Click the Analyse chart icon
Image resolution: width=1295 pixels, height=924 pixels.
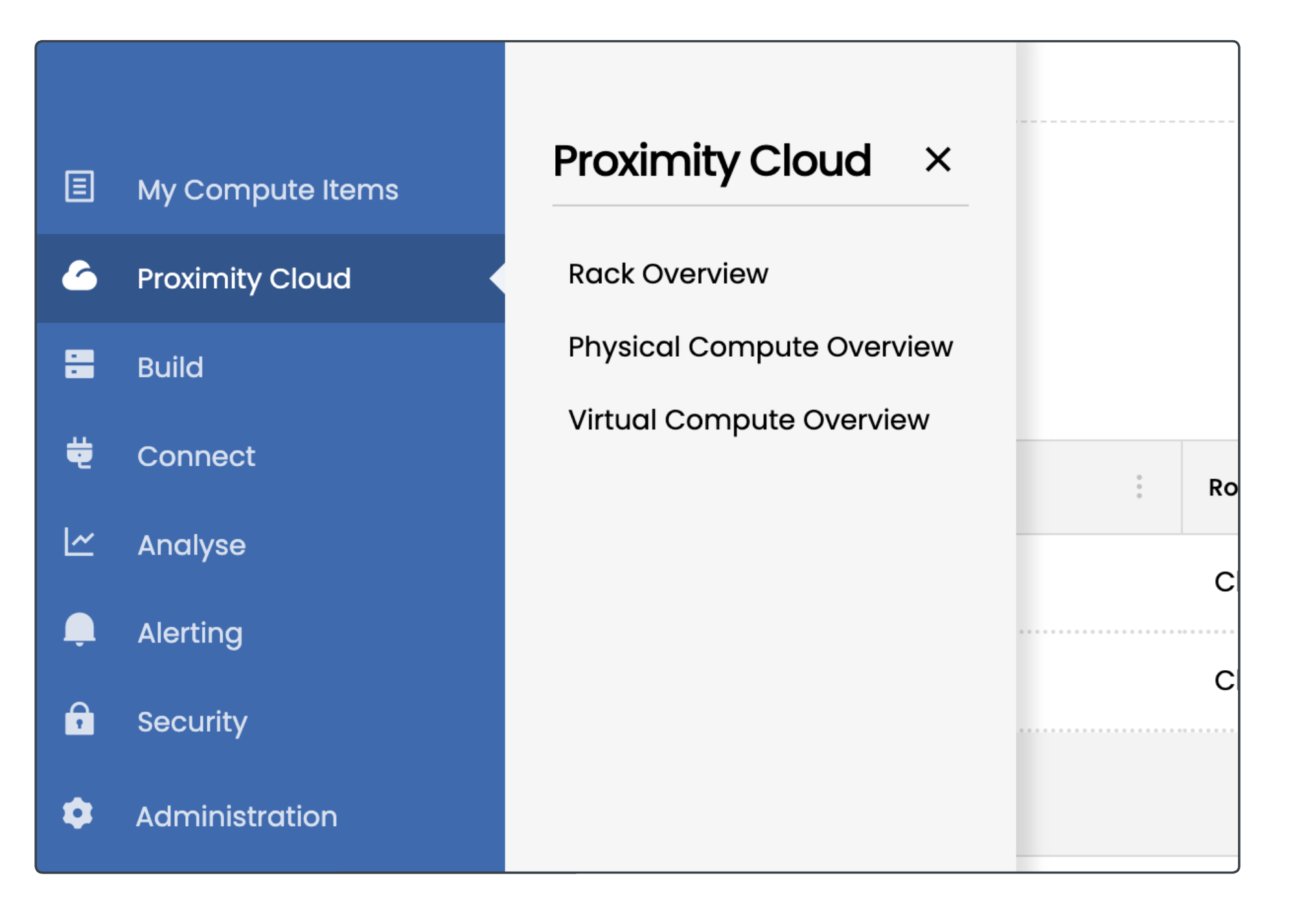(x=79, y=542)
